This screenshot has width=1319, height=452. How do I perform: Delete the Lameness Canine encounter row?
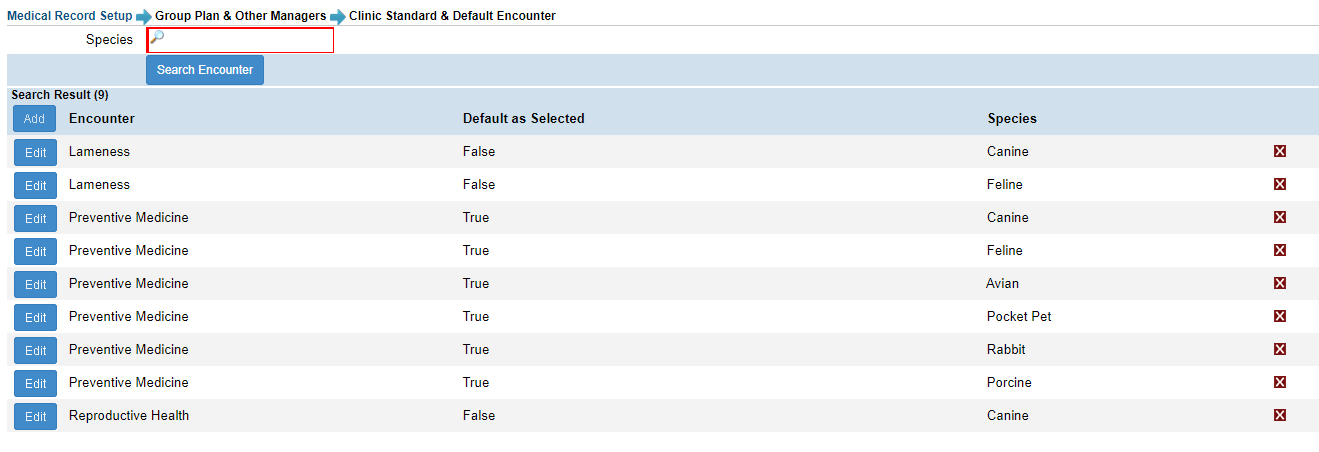pyautogui.click(x=1279, y=151)
